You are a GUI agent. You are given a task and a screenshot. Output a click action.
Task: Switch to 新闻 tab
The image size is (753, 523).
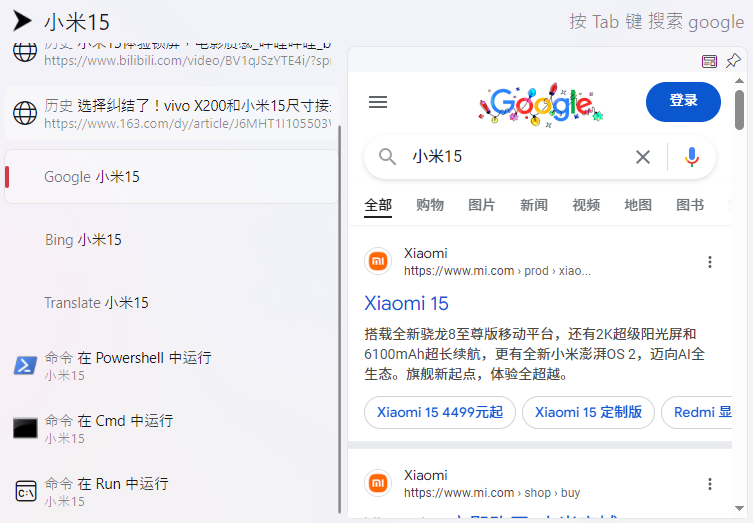pos(534,206)
